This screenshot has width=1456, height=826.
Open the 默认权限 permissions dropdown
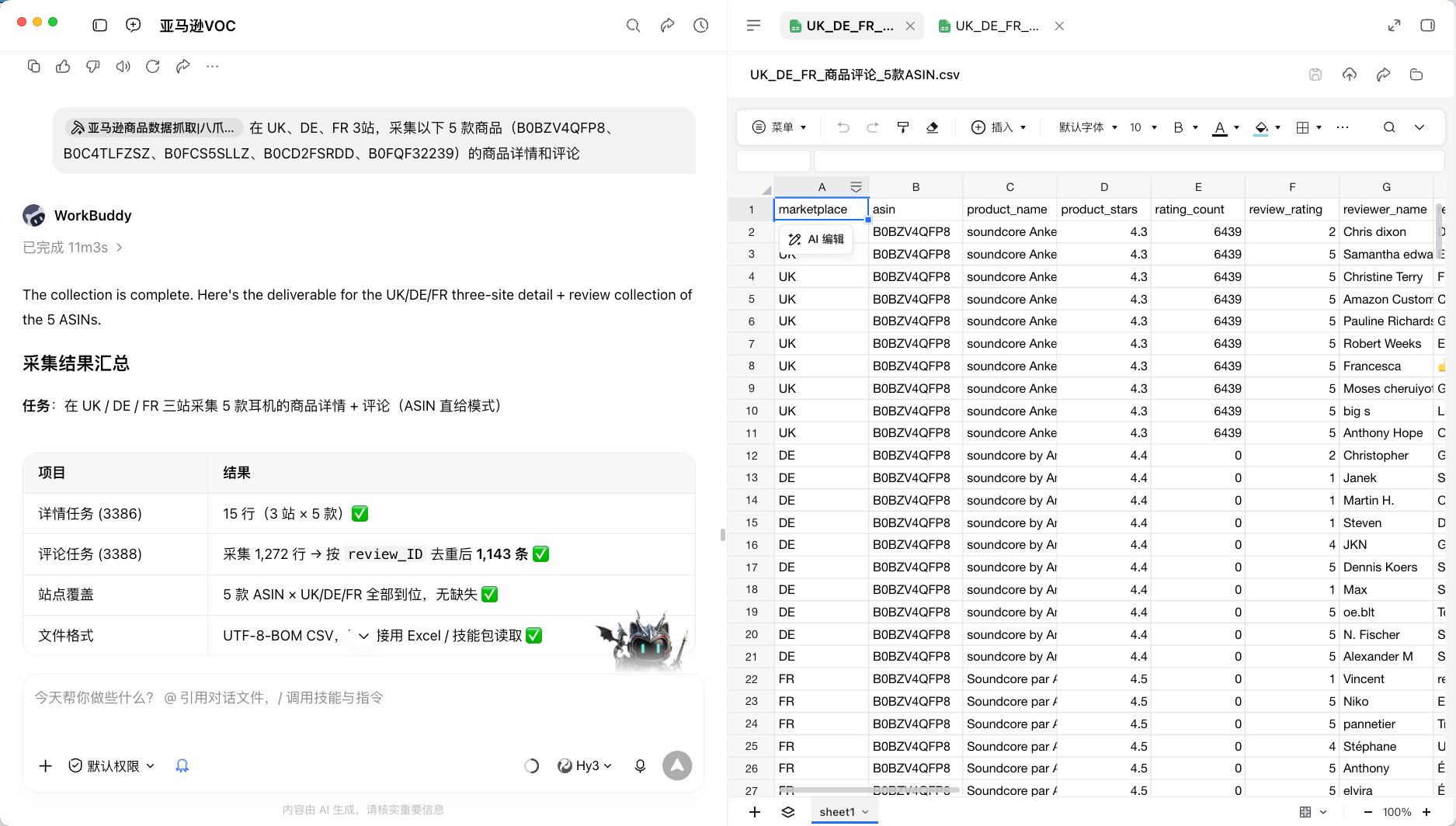coord(112,766)
